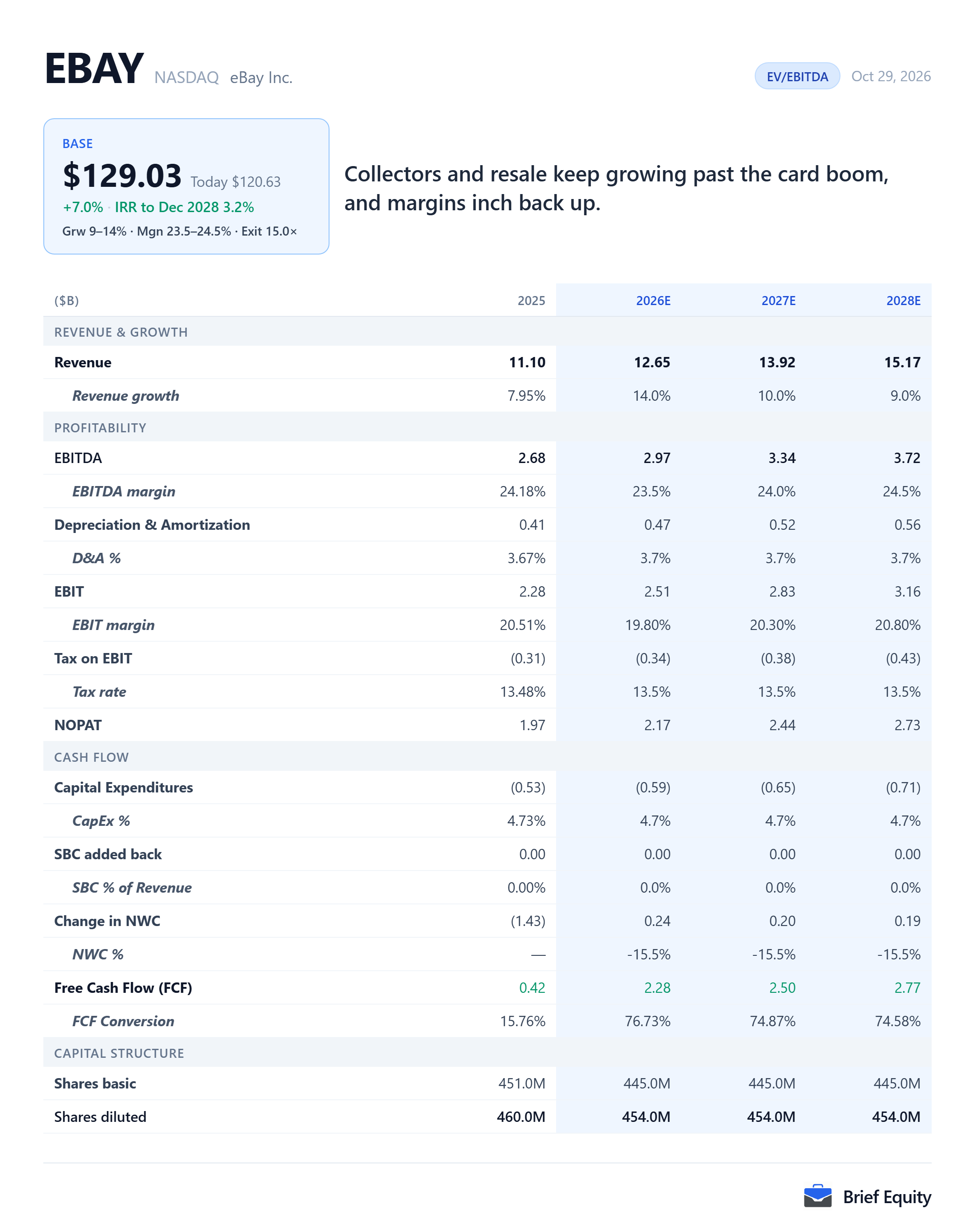The image size is (975, 1232).
Task: Click the 2025 FCF value 0.42
Action: coord(532,988)
